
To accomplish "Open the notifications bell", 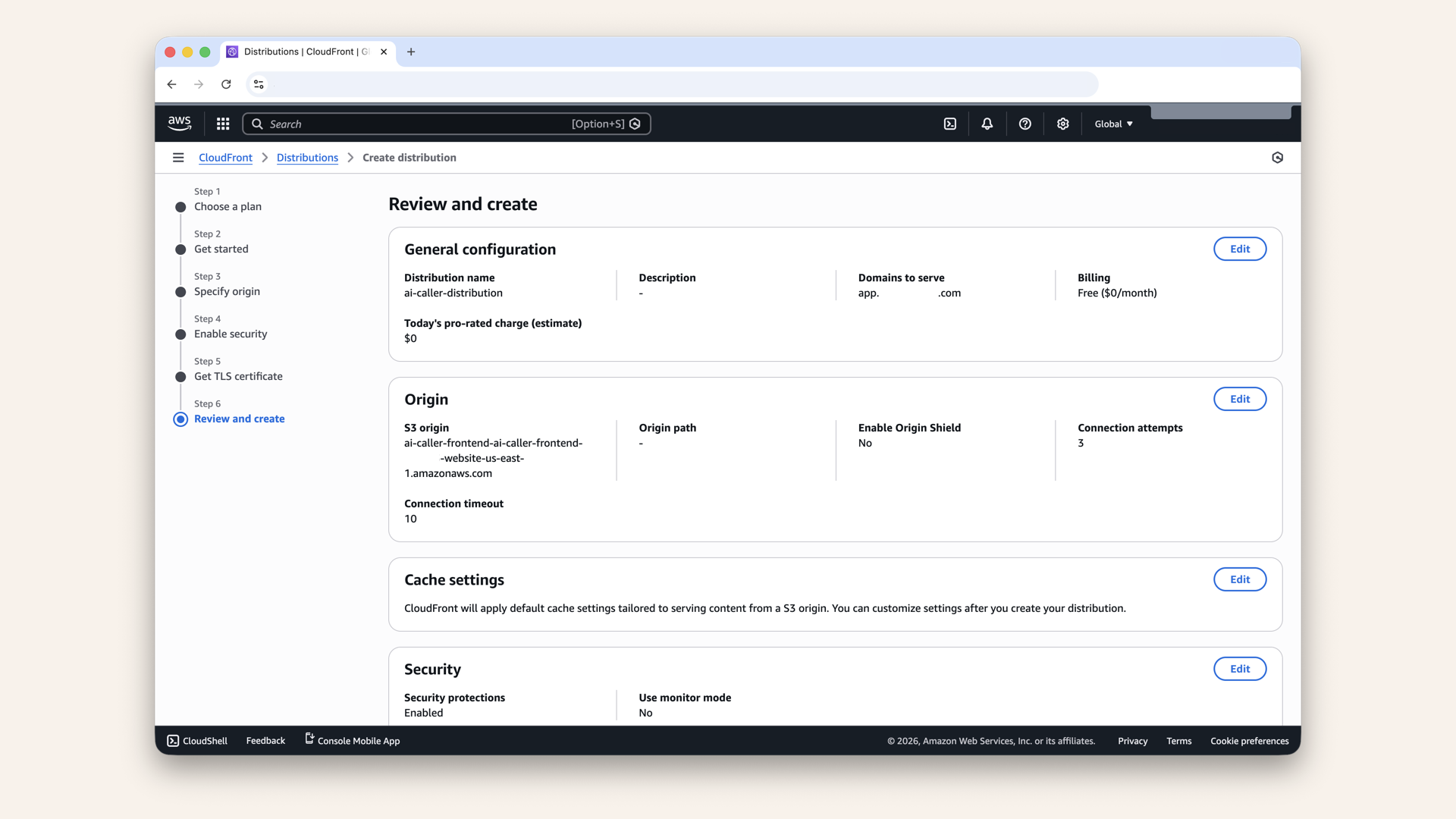I will tap(987, 124).
